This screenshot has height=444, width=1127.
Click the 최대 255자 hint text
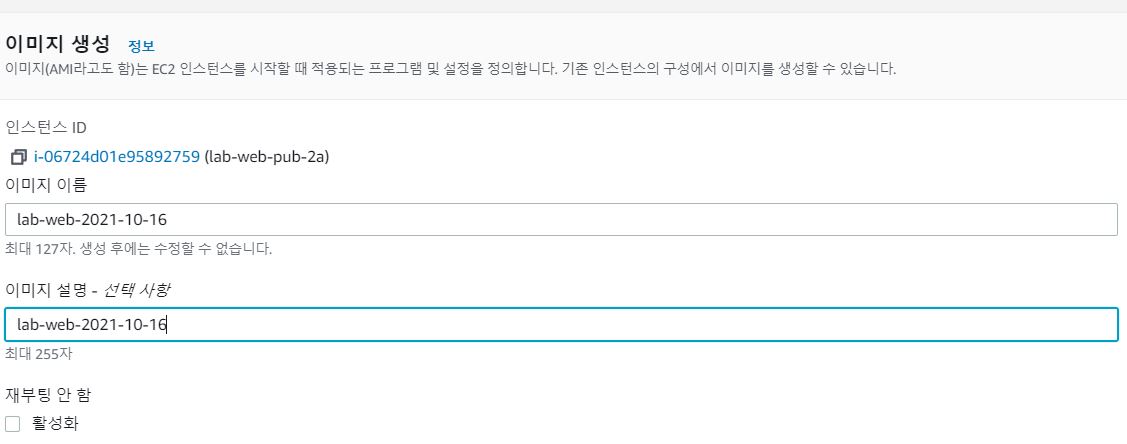click(39, 354)
